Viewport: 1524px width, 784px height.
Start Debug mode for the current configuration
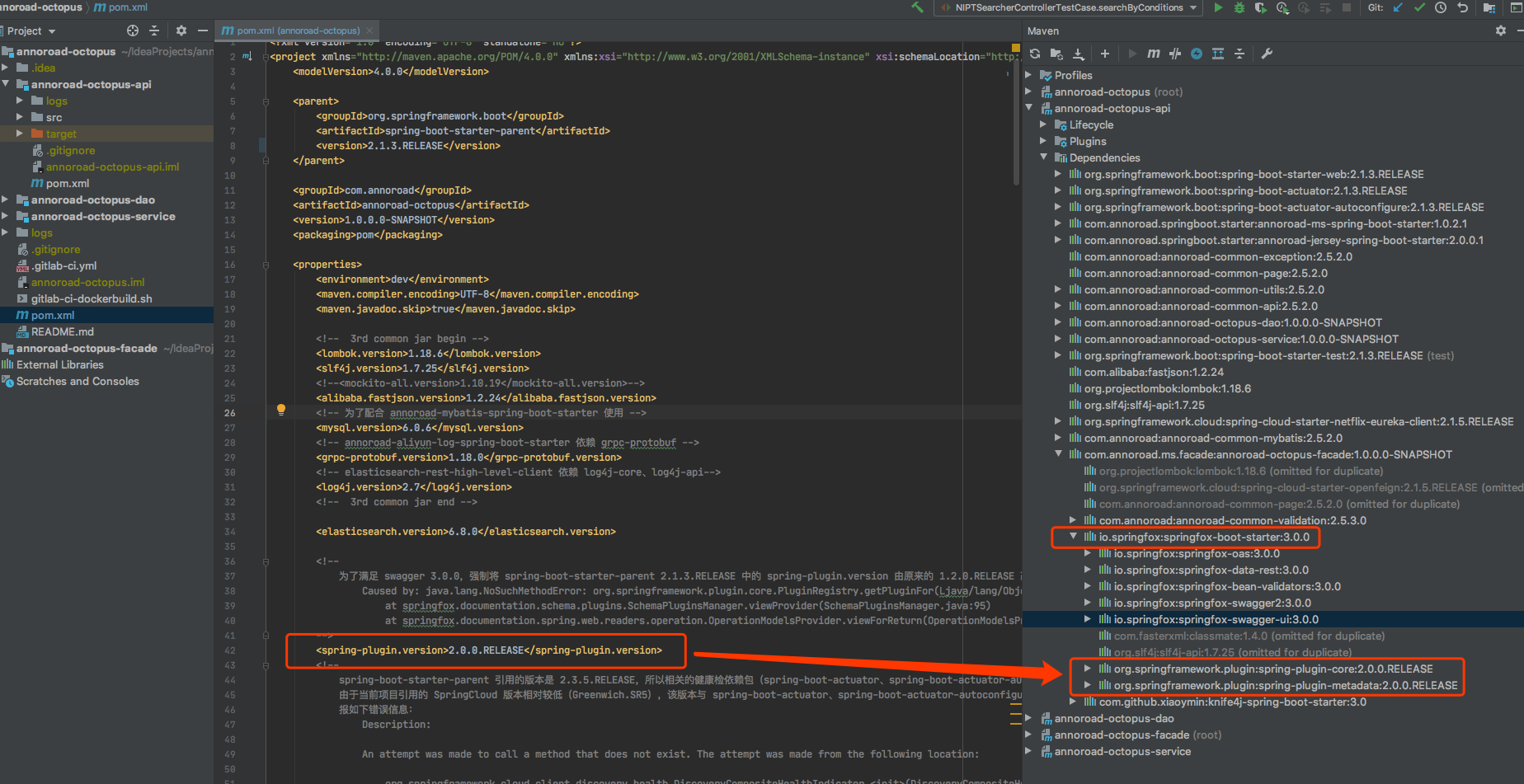[1239, 8]
